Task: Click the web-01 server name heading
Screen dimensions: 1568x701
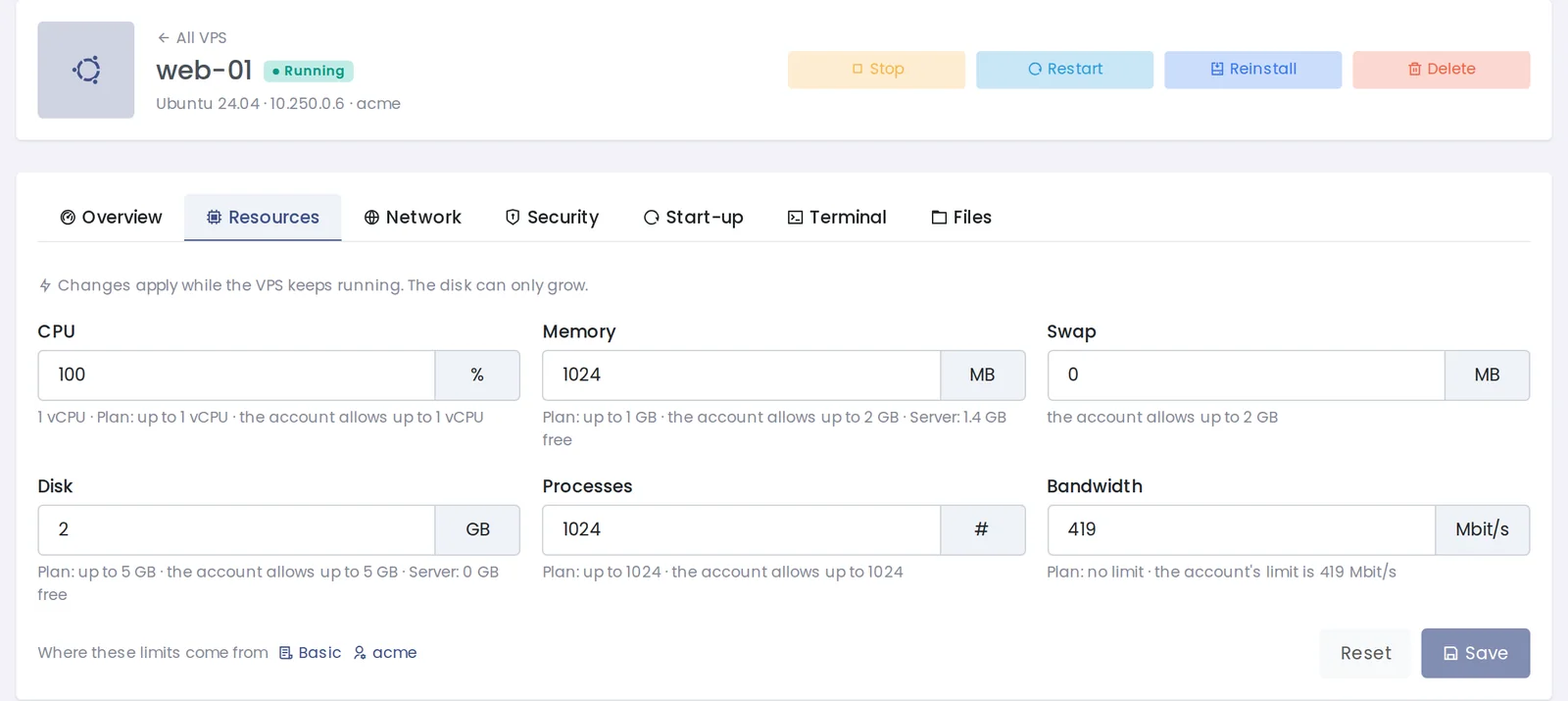Action: point(204,70)
